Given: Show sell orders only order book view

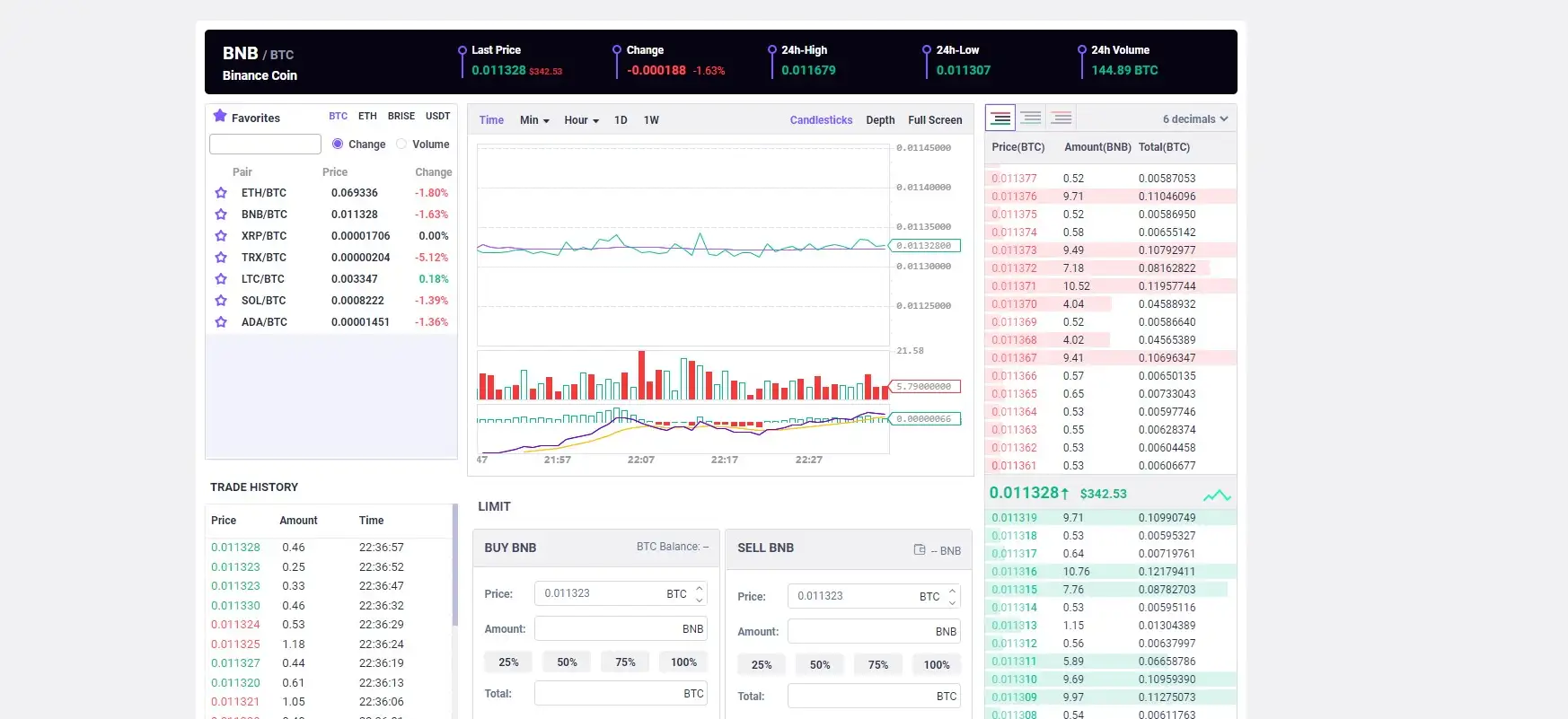Looking at the screenshot, I should tap(1061, 118).
